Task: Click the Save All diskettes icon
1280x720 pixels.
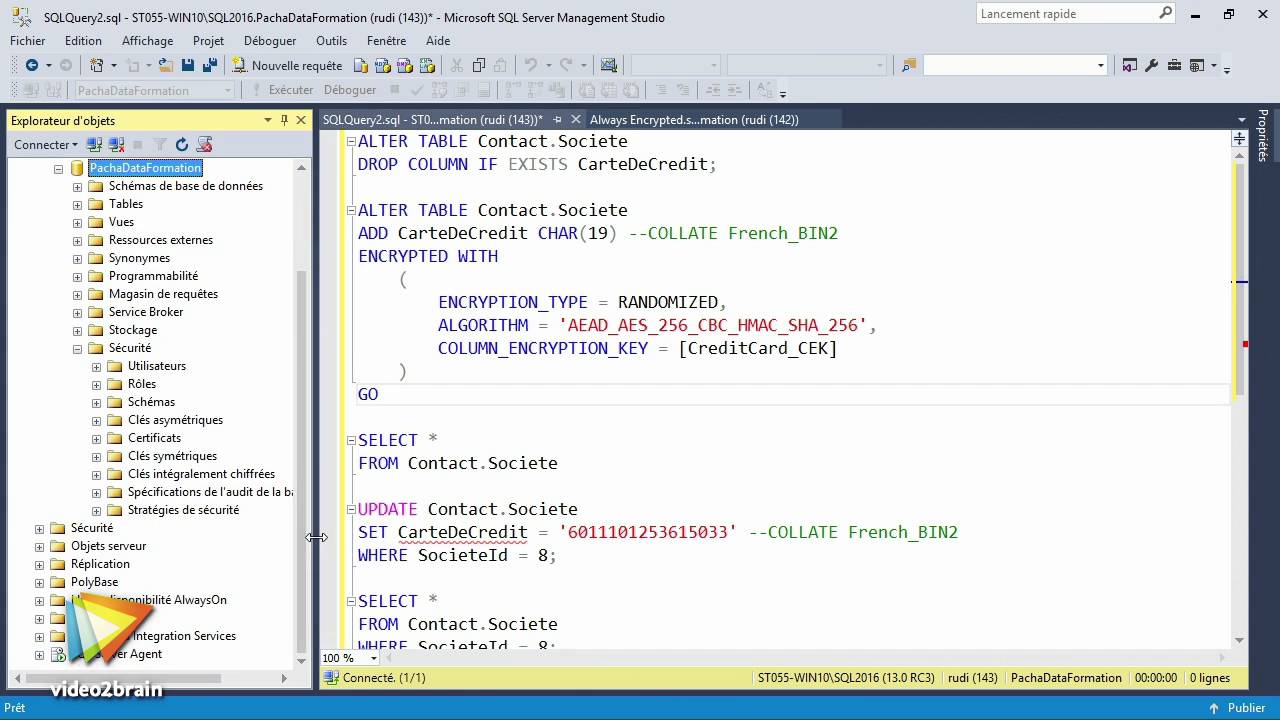Action: point(210,65)
